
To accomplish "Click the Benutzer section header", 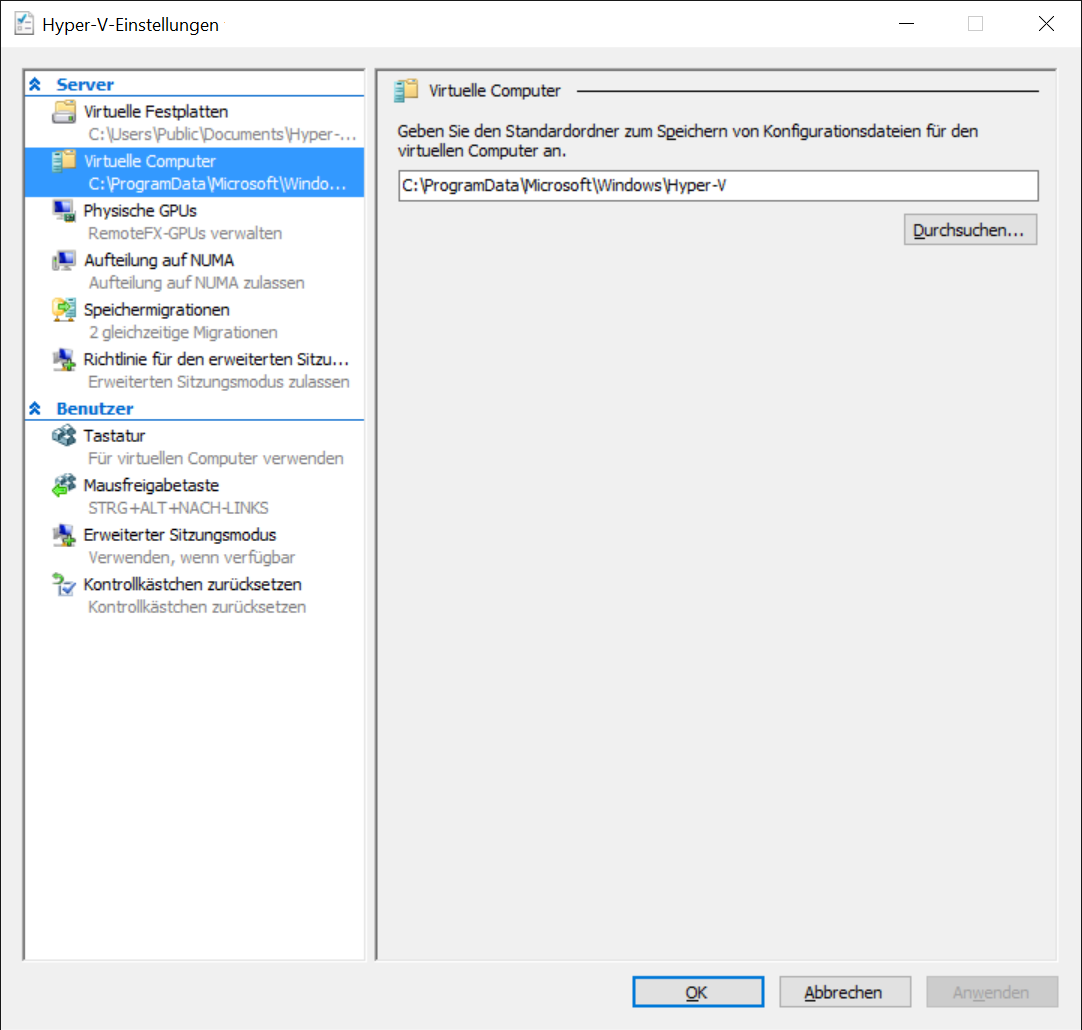I will click(95, 408).
